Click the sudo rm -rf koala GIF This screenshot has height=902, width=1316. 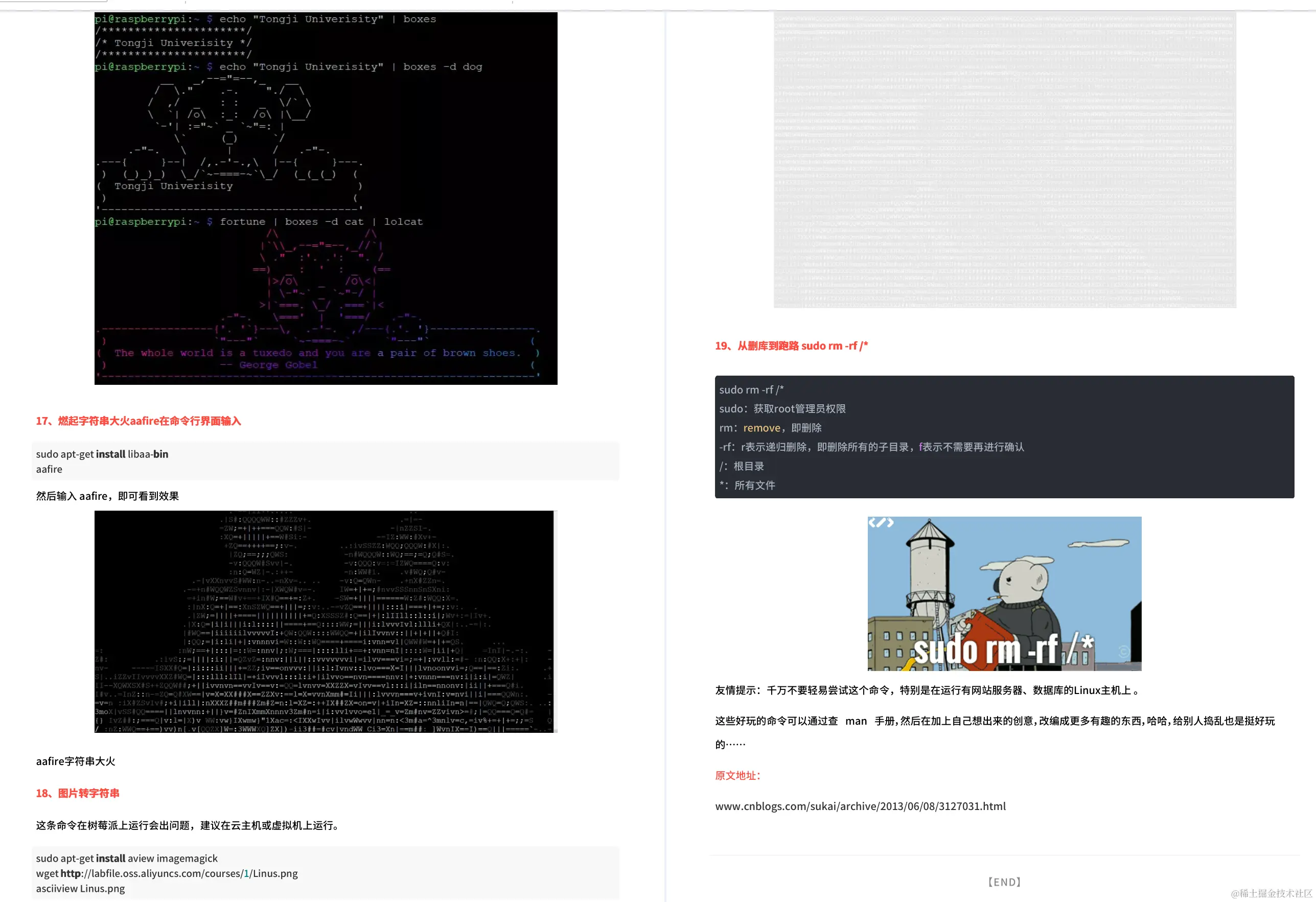[x=1004, y=593]
